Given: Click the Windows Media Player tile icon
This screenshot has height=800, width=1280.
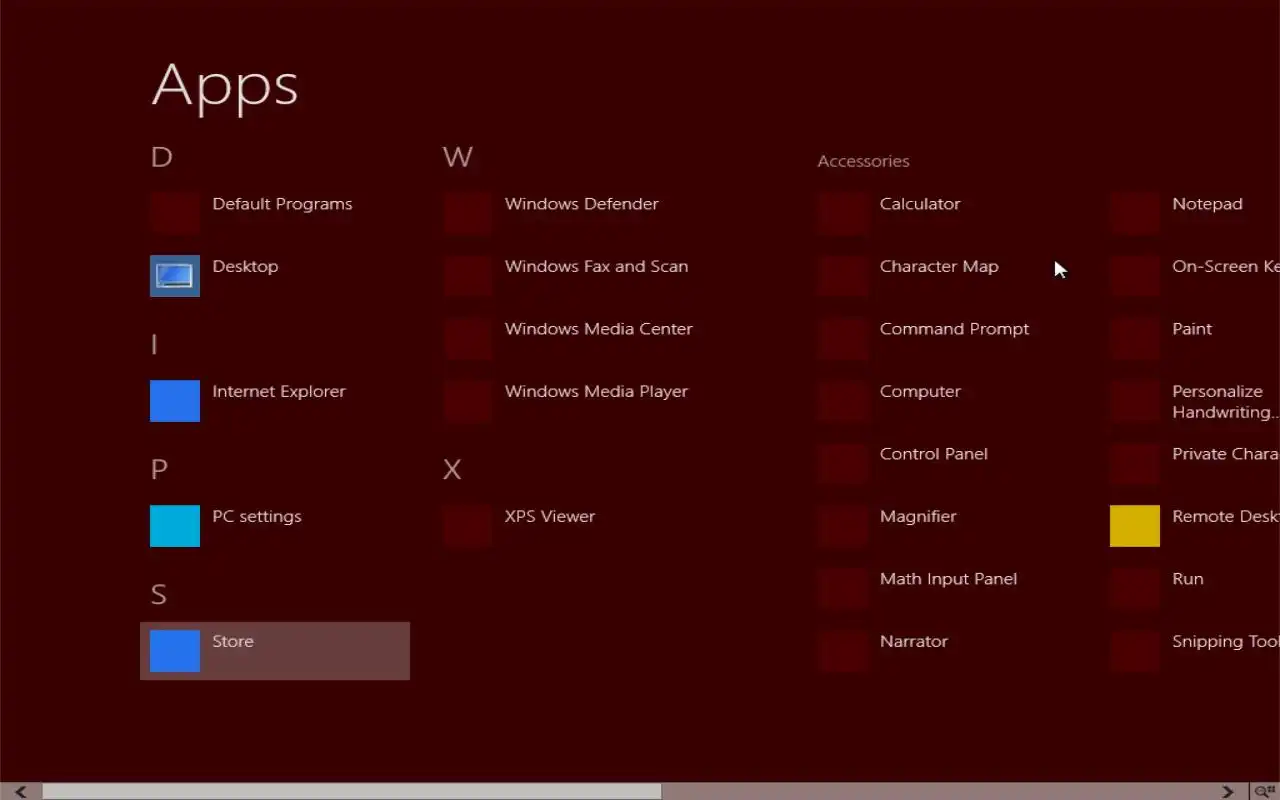Looking at the screenshot, I should tap(467, 401).
